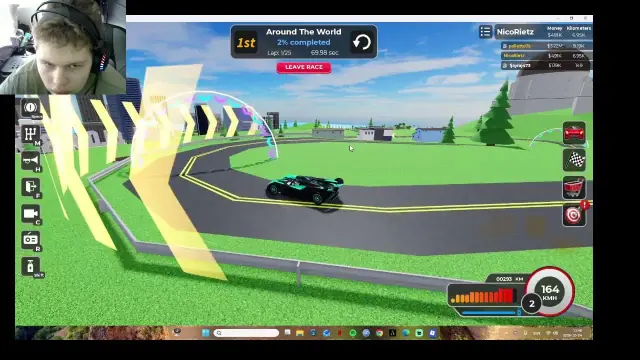Click the blue nitro meter bar
Image resolution: width=640 pixels, height=360 pixels.
pyautogui.click(x=490, y=313)
